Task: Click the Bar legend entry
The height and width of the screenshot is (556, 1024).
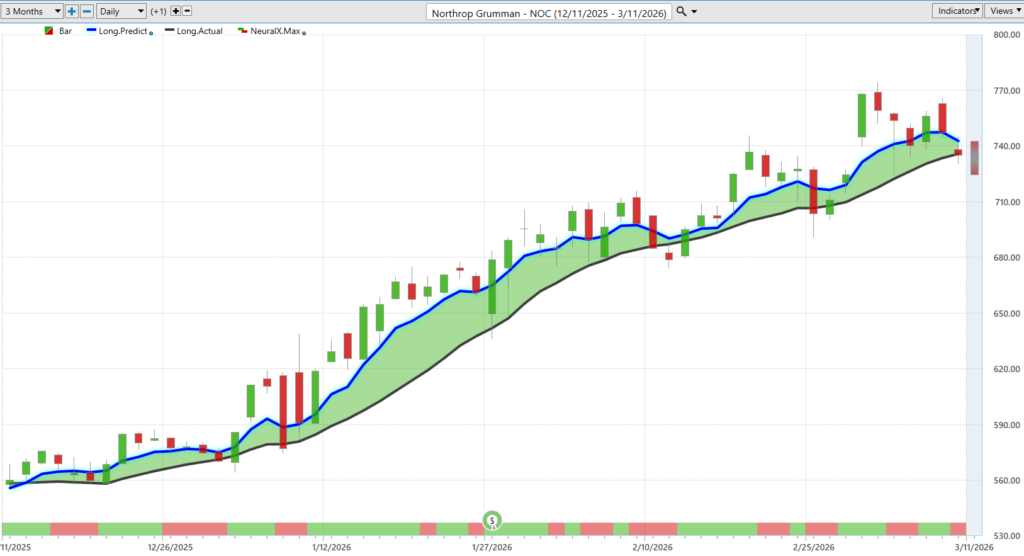Action: (58, 31)
